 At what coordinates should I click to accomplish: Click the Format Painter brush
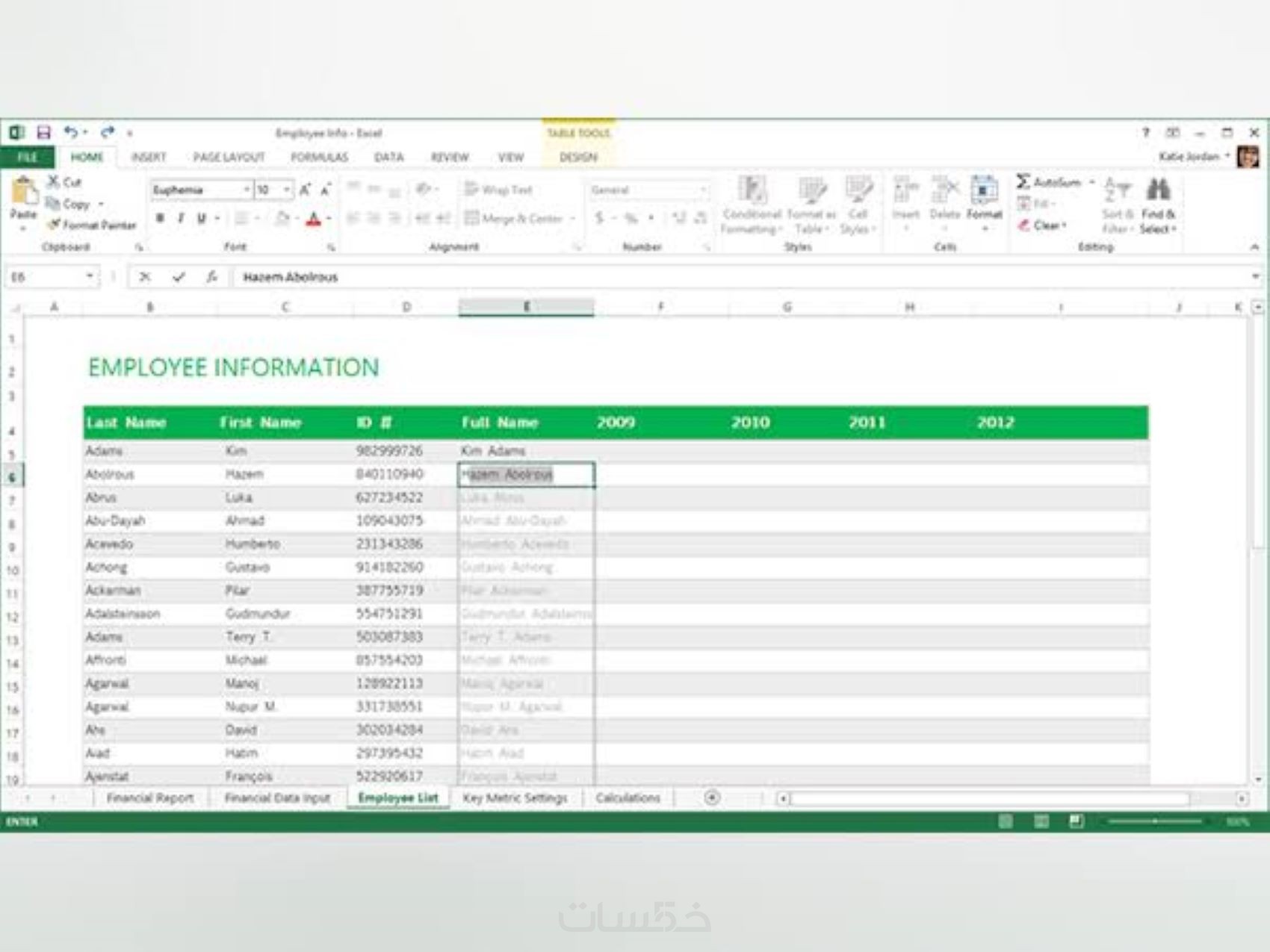point(91,225)
